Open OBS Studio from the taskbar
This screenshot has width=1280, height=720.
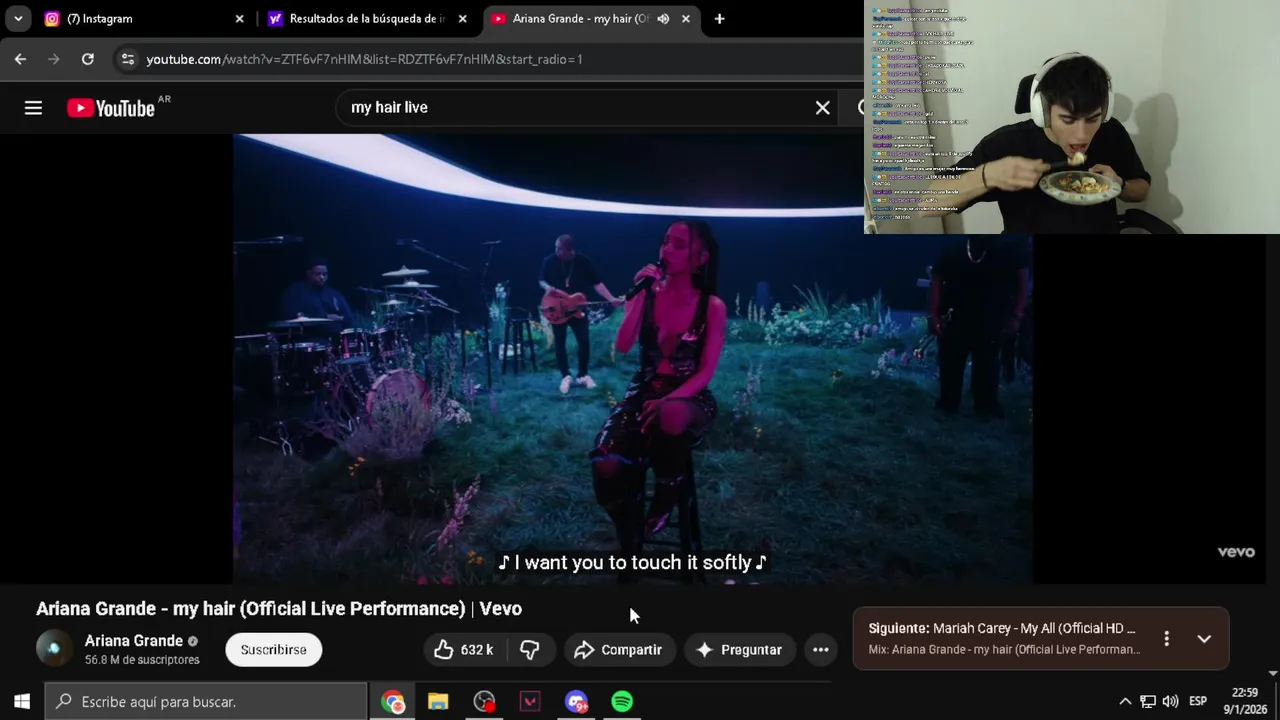[484, 702]
